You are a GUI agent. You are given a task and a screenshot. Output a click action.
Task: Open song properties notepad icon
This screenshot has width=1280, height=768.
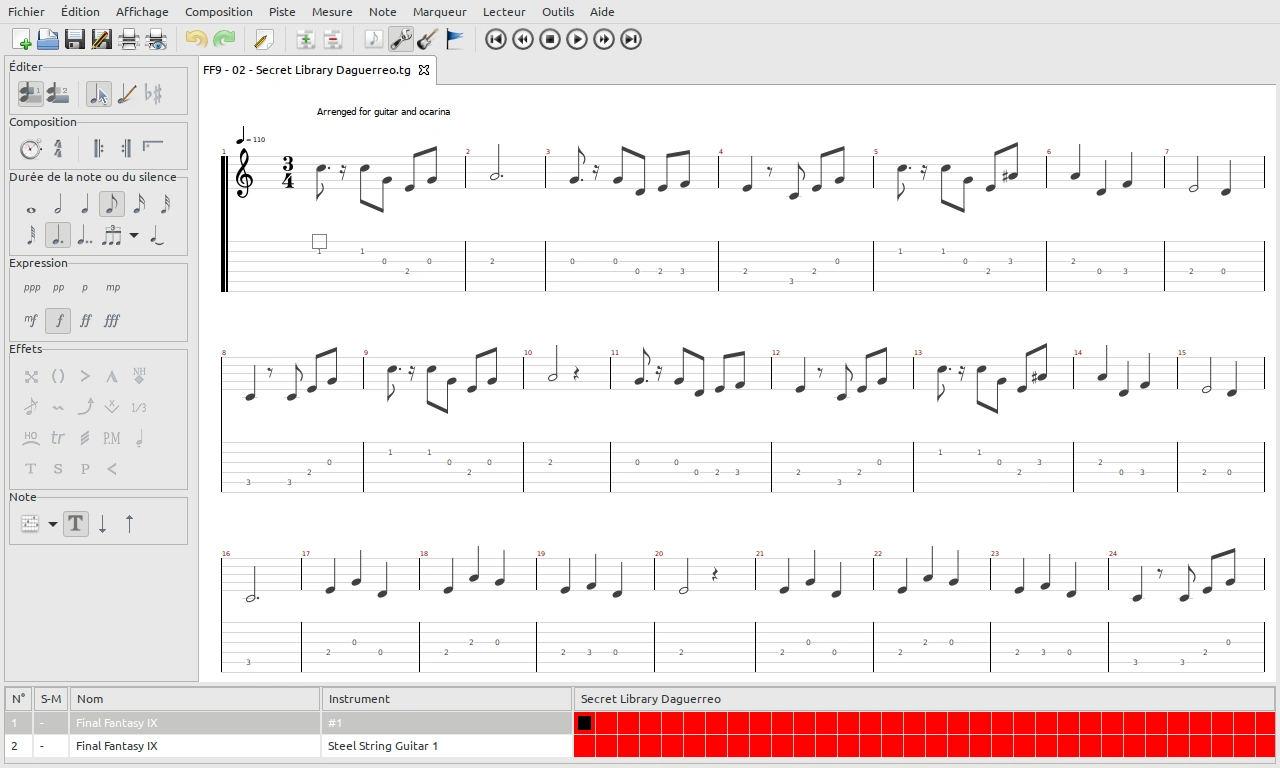click(263, 39)
